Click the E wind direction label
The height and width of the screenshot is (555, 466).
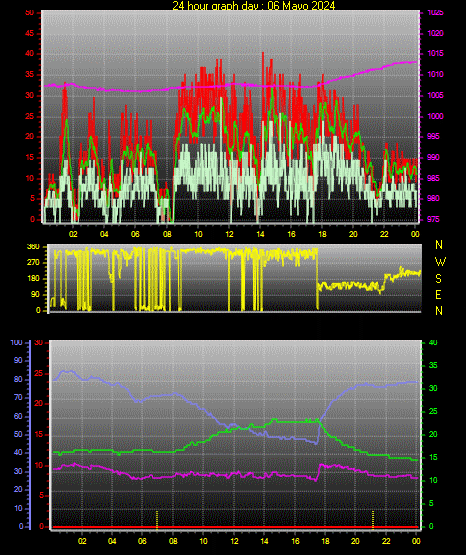[438, 294]
